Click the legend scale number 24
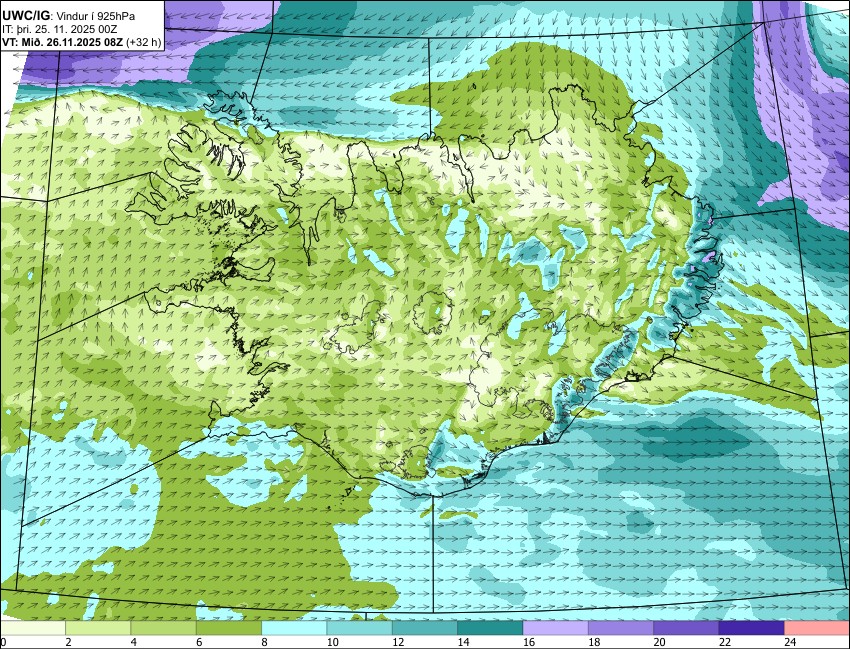This screenshot has width=850, height=649. 790,642
